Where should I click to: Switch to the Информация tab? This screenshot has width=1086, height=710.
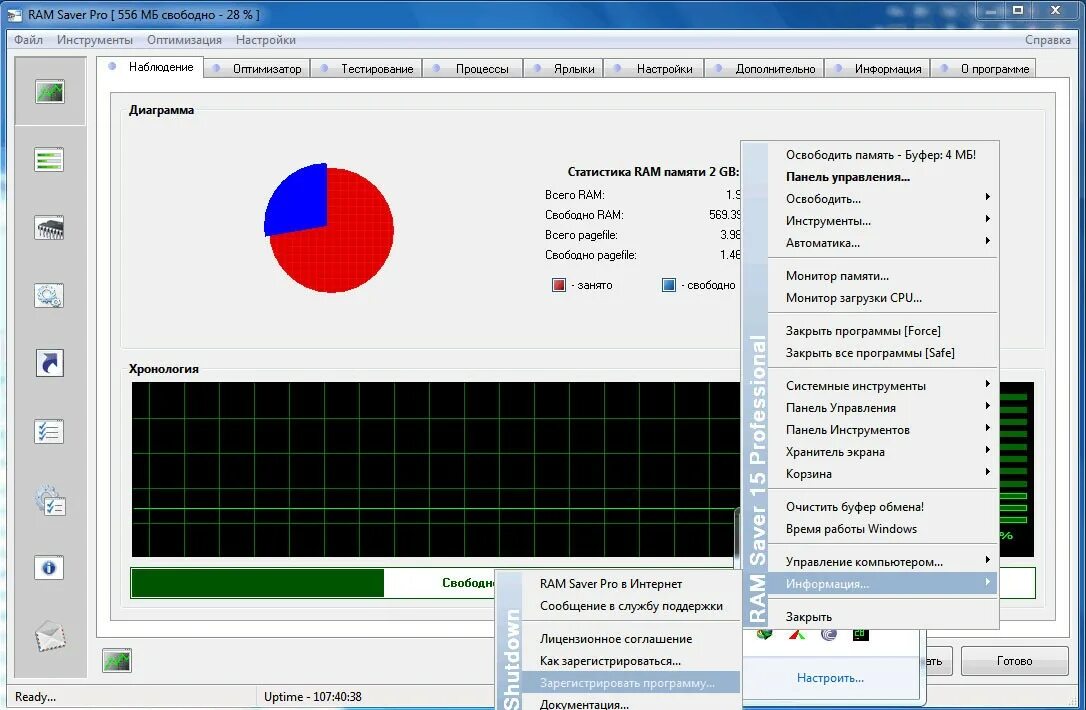[x=878, y=69]
